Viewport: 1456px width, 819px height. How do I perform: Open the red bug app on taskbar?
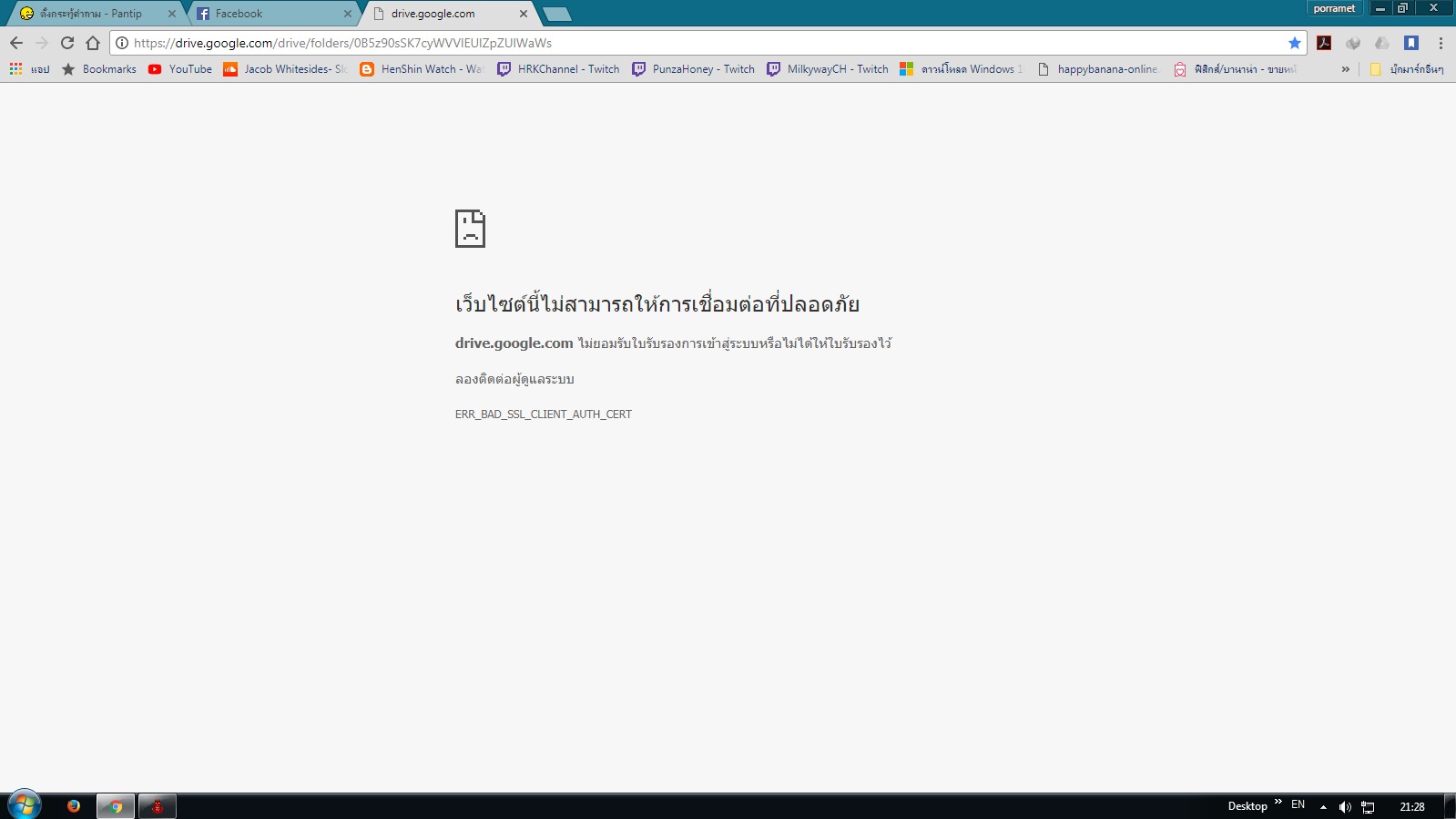[x=157, y=806]
